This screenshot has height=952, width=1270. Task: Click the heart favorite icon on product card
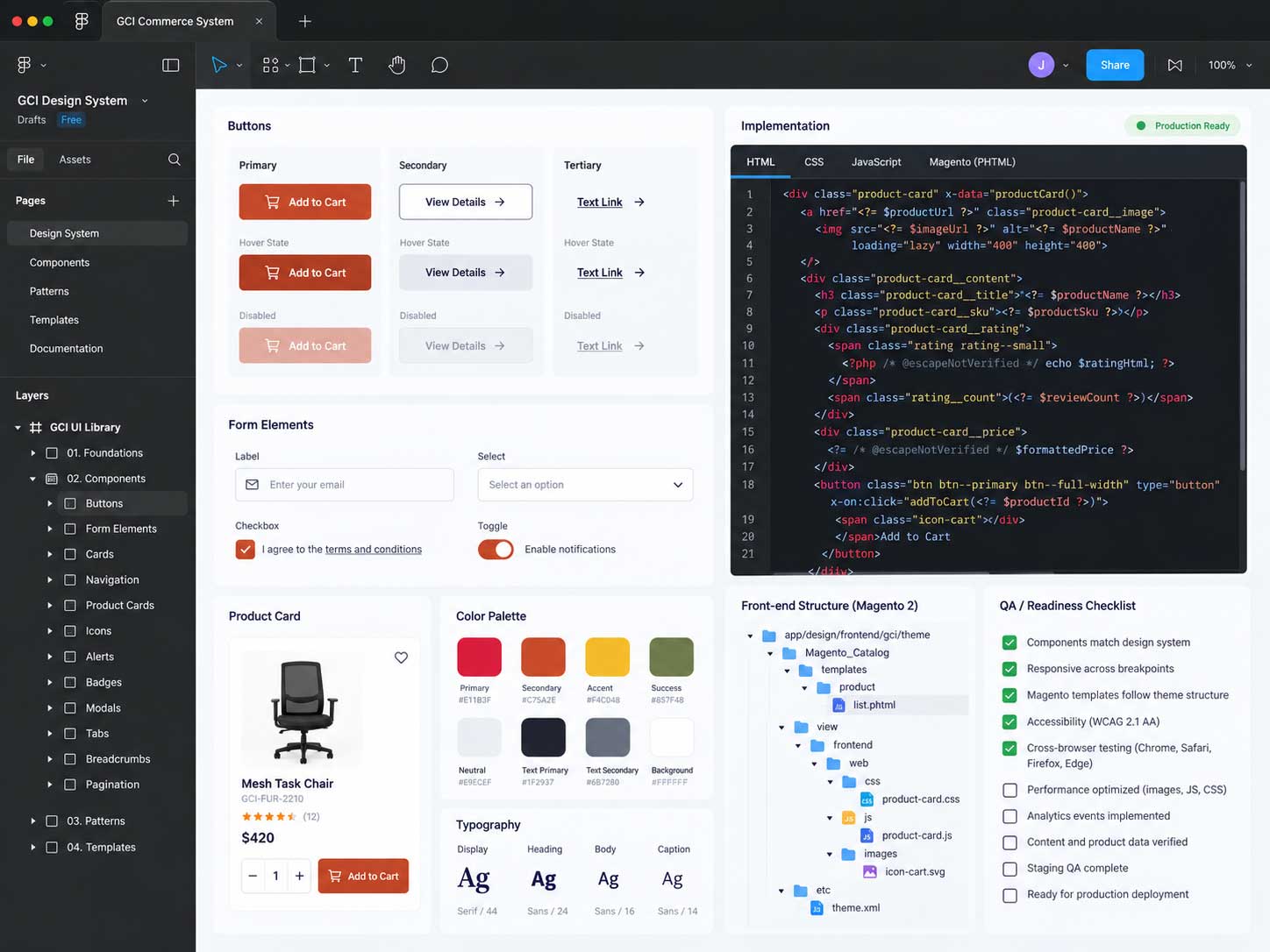pyautogui.click(x=401, y=657)
